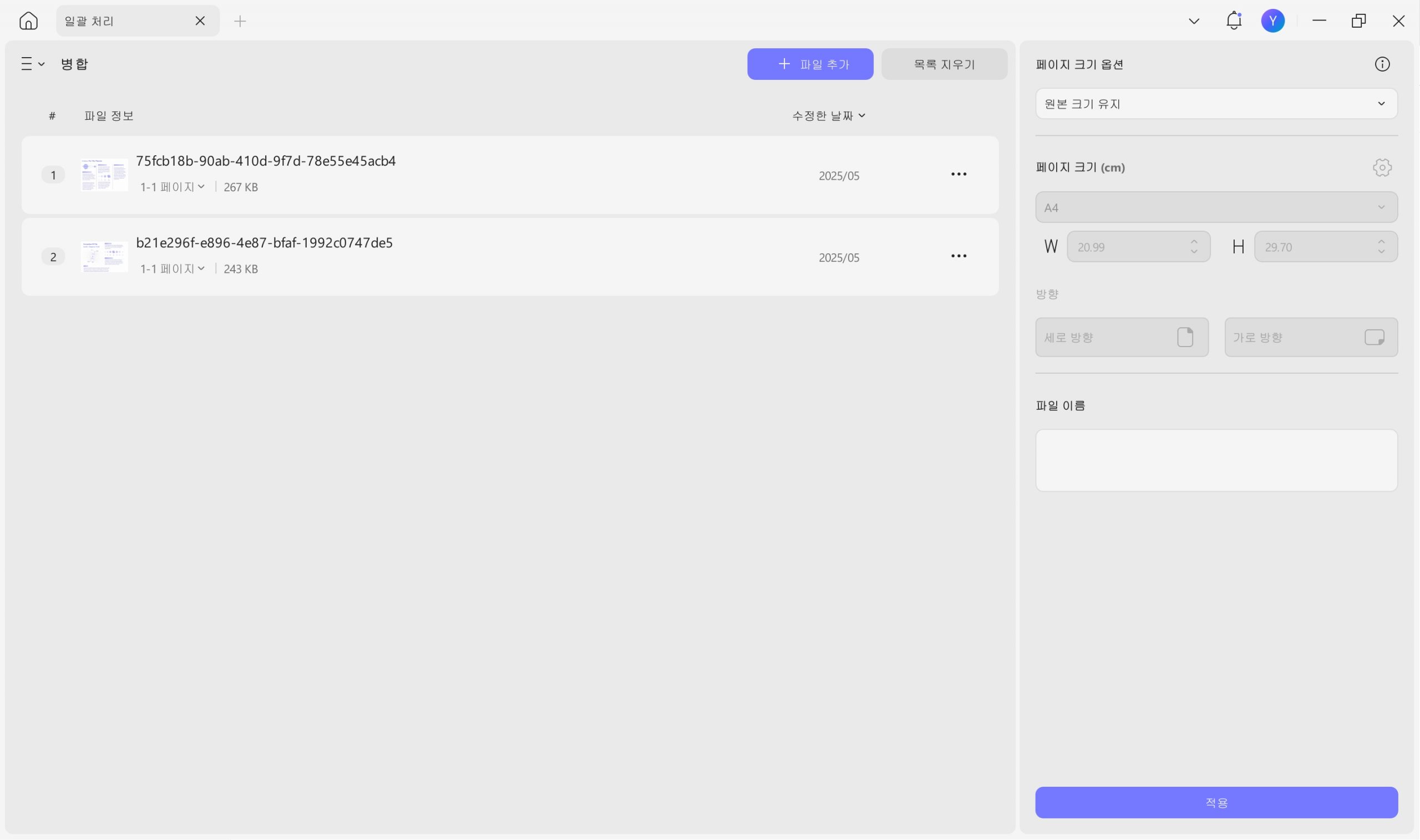Open the notification bell icon
The height and width of the screenshot is (840, 1420).
[1234, 21]
